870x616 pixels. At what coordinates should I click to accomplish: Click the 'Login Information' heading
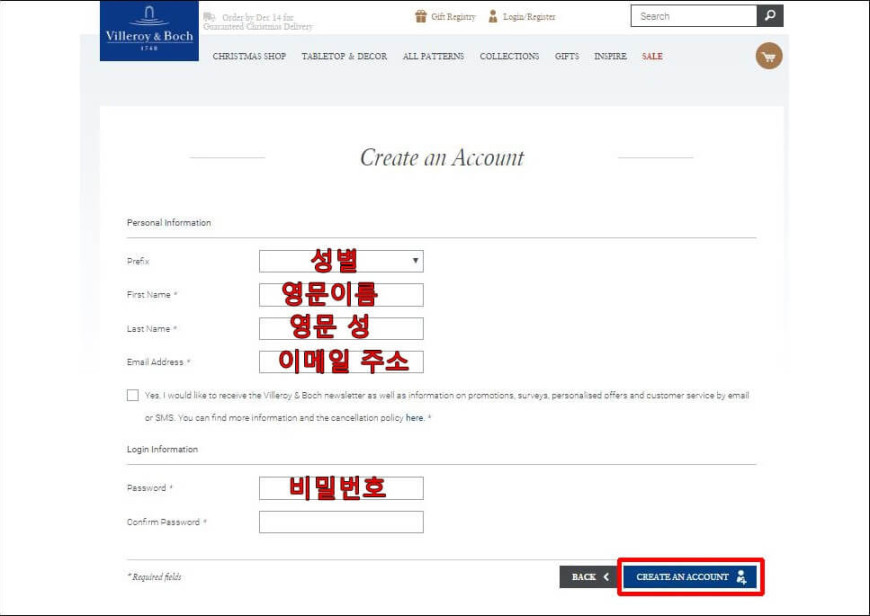(x=162, y=449)
